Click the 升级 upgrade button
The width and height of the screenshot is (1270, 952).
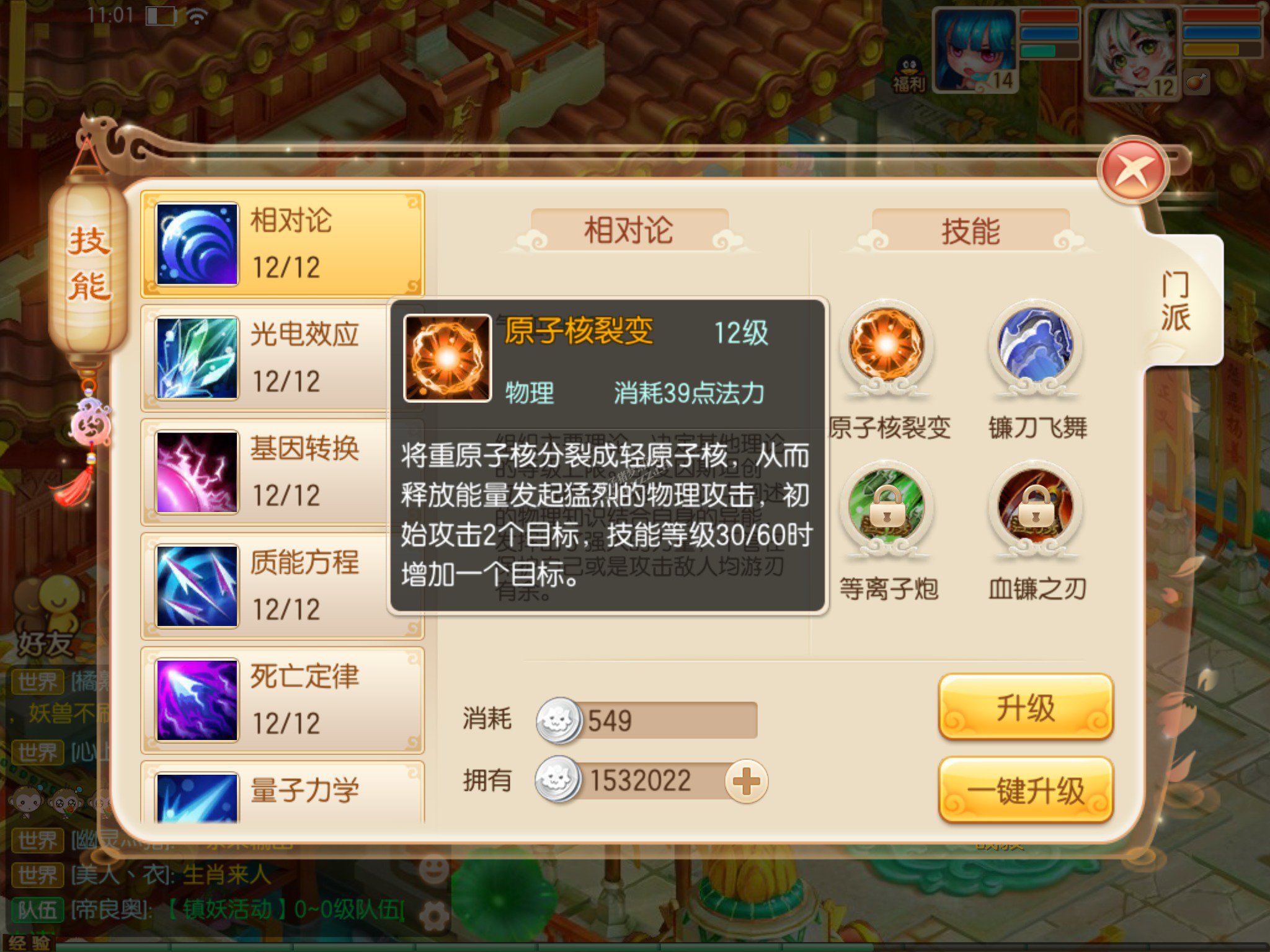(1026, 707)
